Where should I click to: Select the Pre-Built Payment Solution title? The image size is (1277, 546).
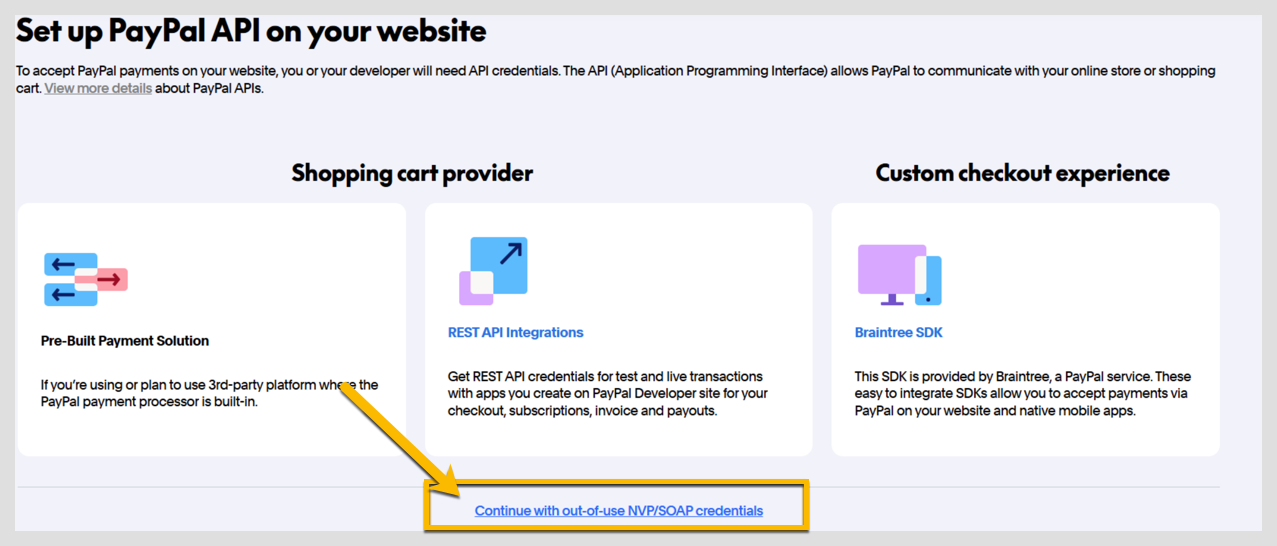click(x=125, y=341)
